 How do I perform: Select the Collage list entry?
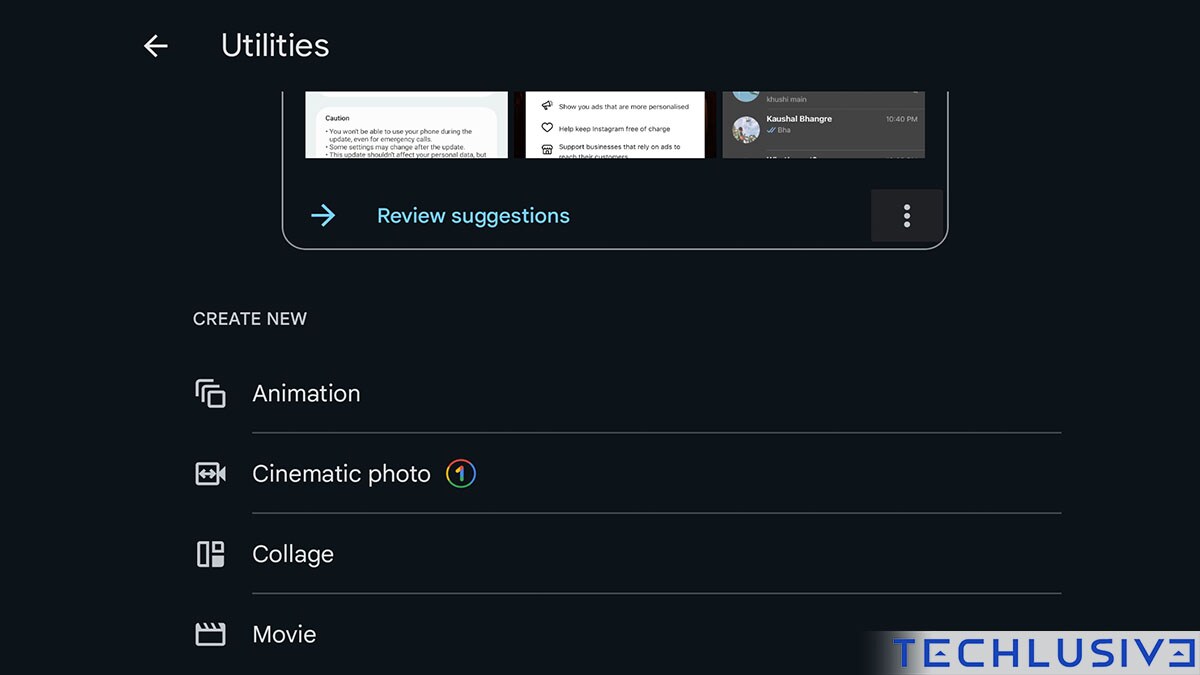coord(293,554)
